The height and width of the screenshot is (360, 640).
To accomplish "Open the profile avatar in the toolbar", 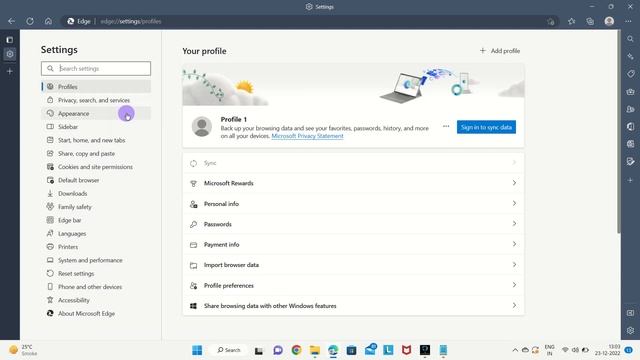I will pyautogui.click(x=609, y=21).
